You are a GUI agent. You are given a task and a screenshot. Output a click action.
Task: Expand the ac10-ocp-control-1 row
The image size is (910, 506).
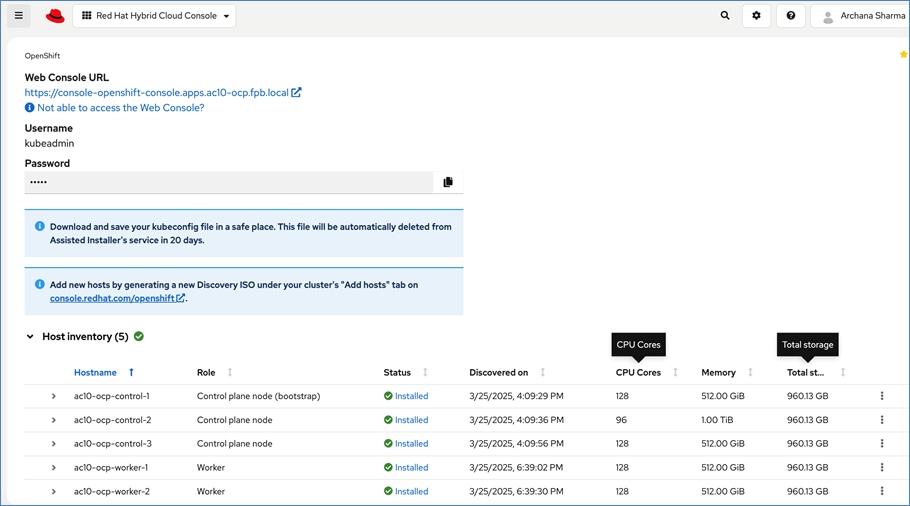point(53,396)
